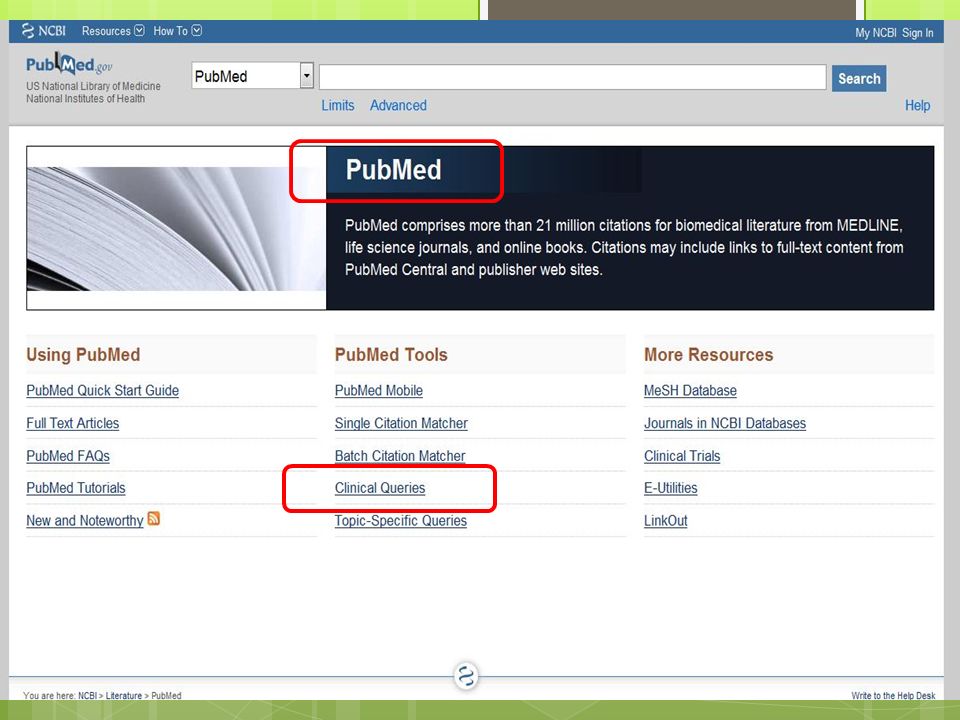
Task: Expand the Resources menu
Action: [x=113, y=31]
